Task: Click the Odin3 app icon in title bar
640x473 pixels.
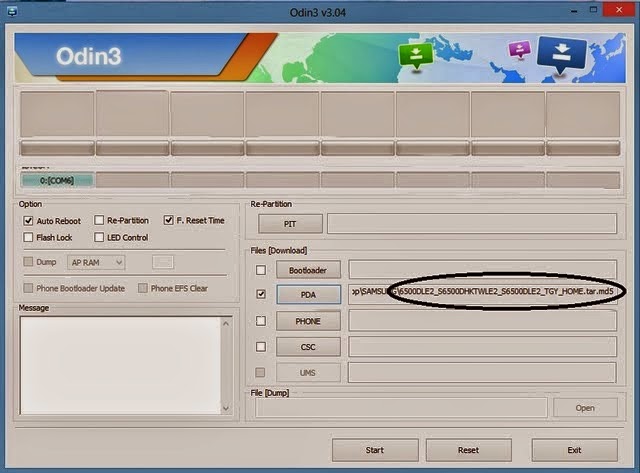Action: click(x=12, y=11)
